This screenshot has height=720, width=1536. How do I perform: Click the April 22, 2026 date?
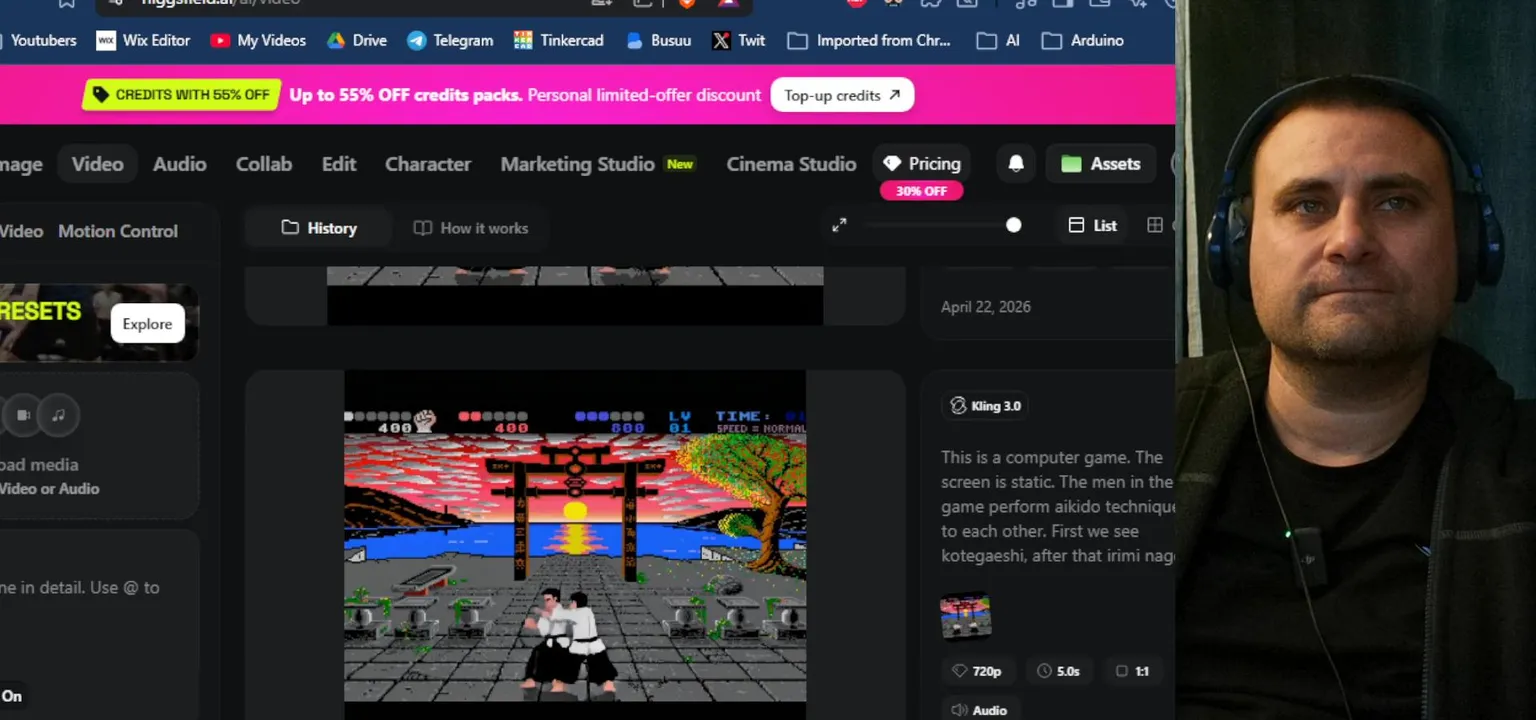tap(986, 307)
